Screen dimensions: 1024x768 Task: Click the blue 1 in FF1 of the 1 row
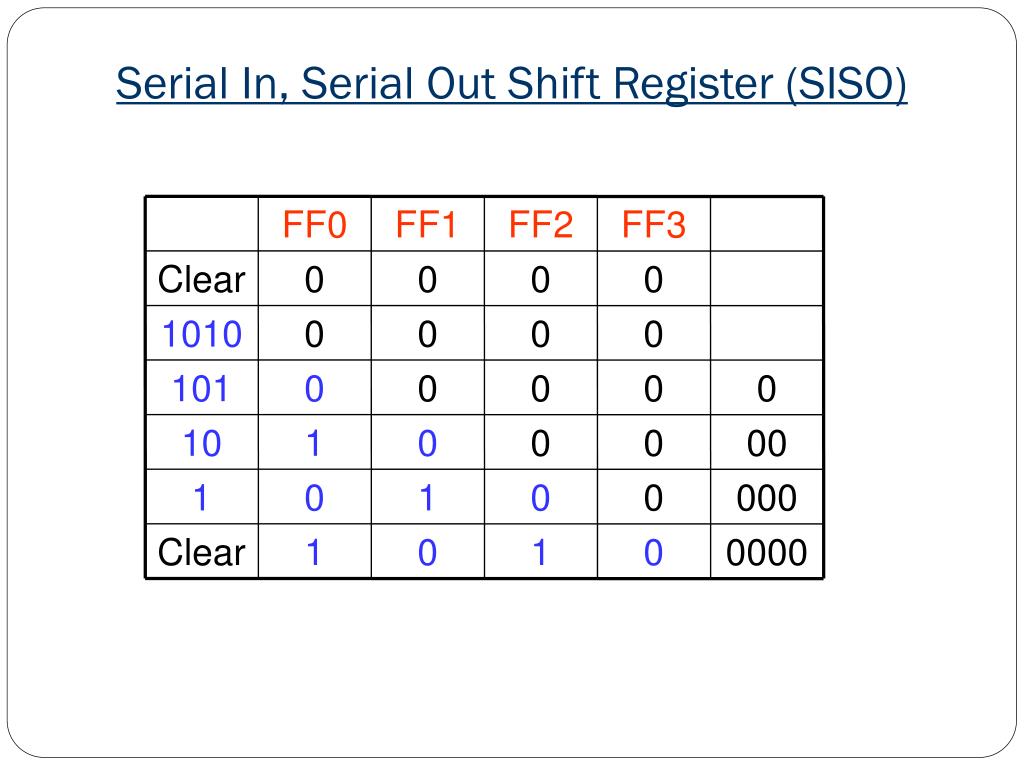[426, 498]
